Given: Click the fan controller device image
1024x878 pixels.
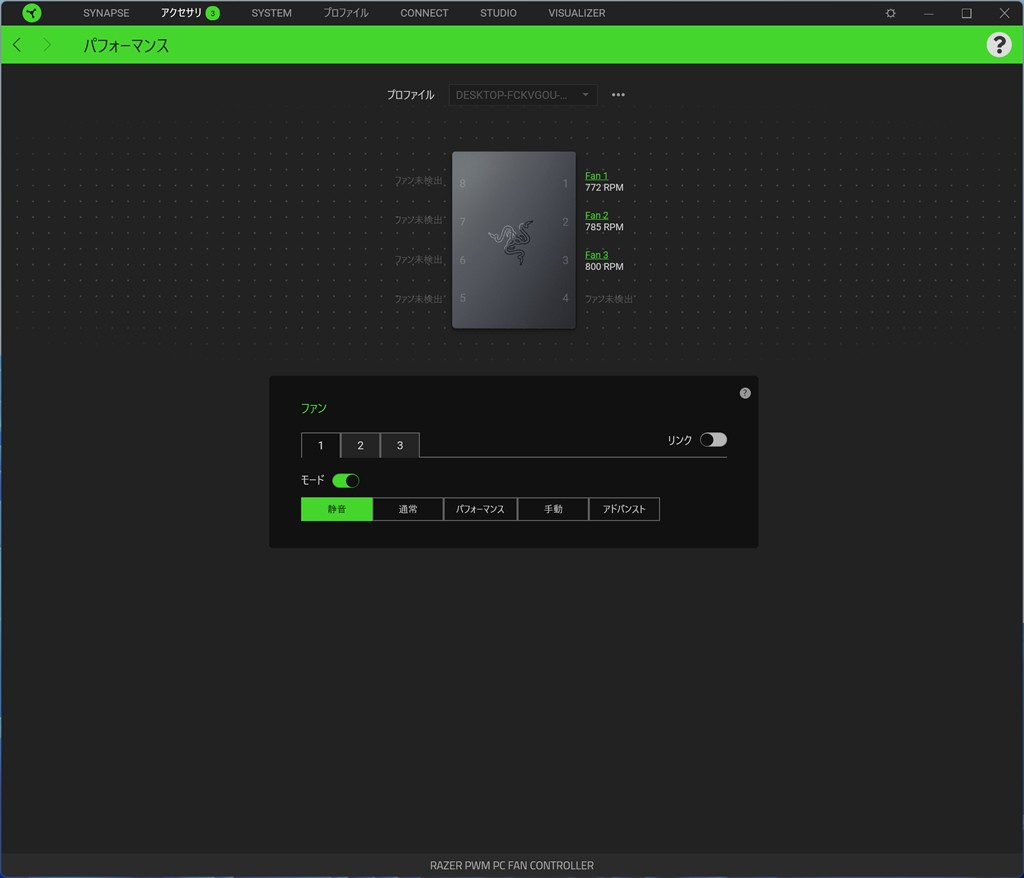Looking at the screenshot, I should (514, 240).
